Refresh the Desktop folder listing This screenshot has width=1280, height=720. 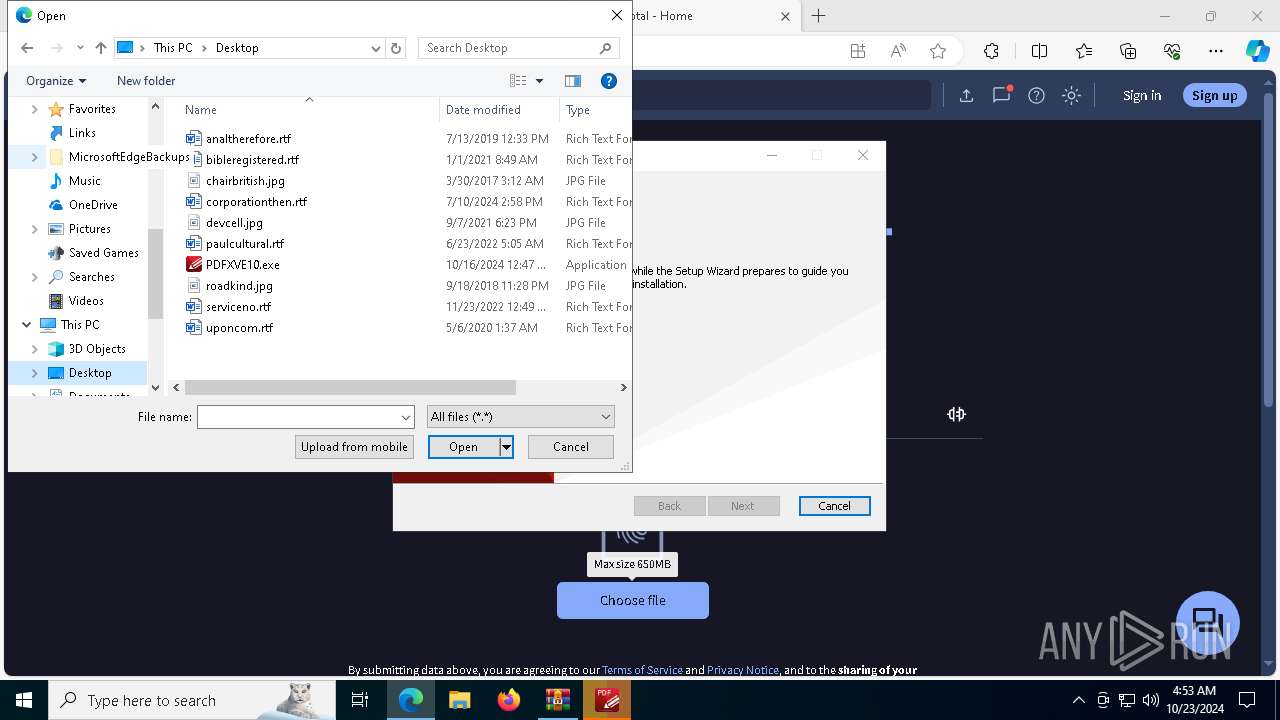396,48
